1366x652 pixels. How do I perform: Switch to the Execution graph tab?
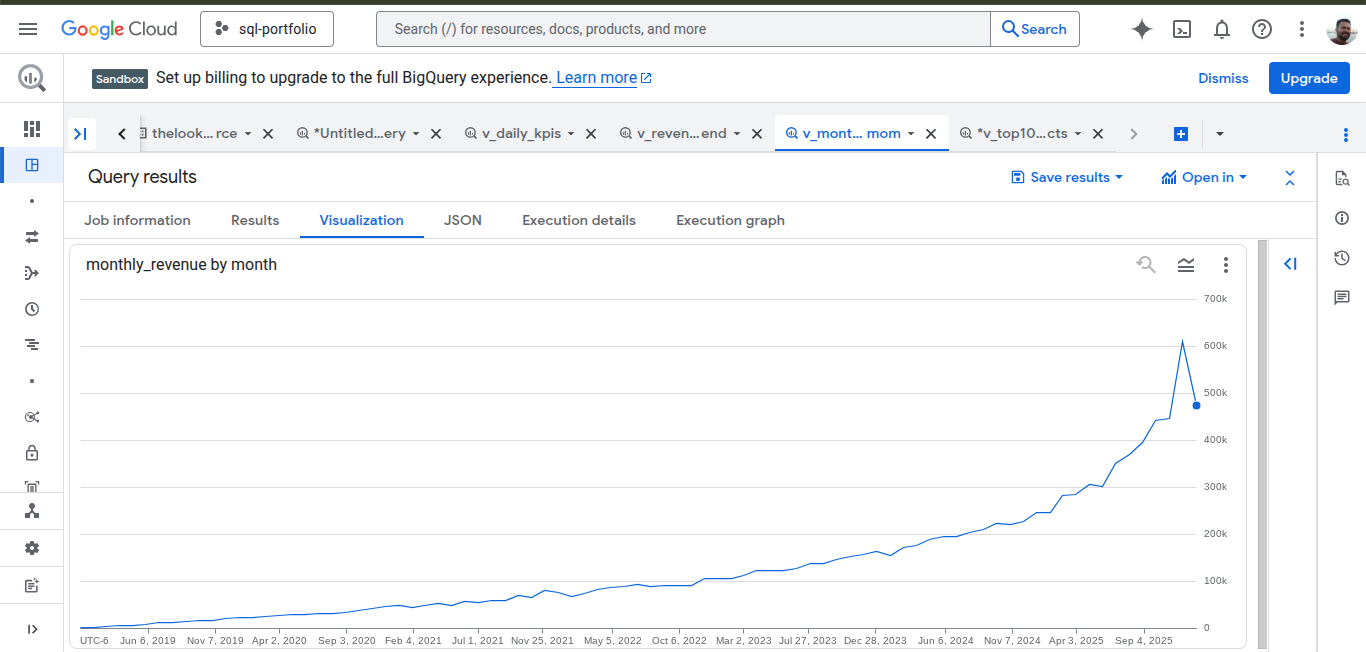click(730, 220)
